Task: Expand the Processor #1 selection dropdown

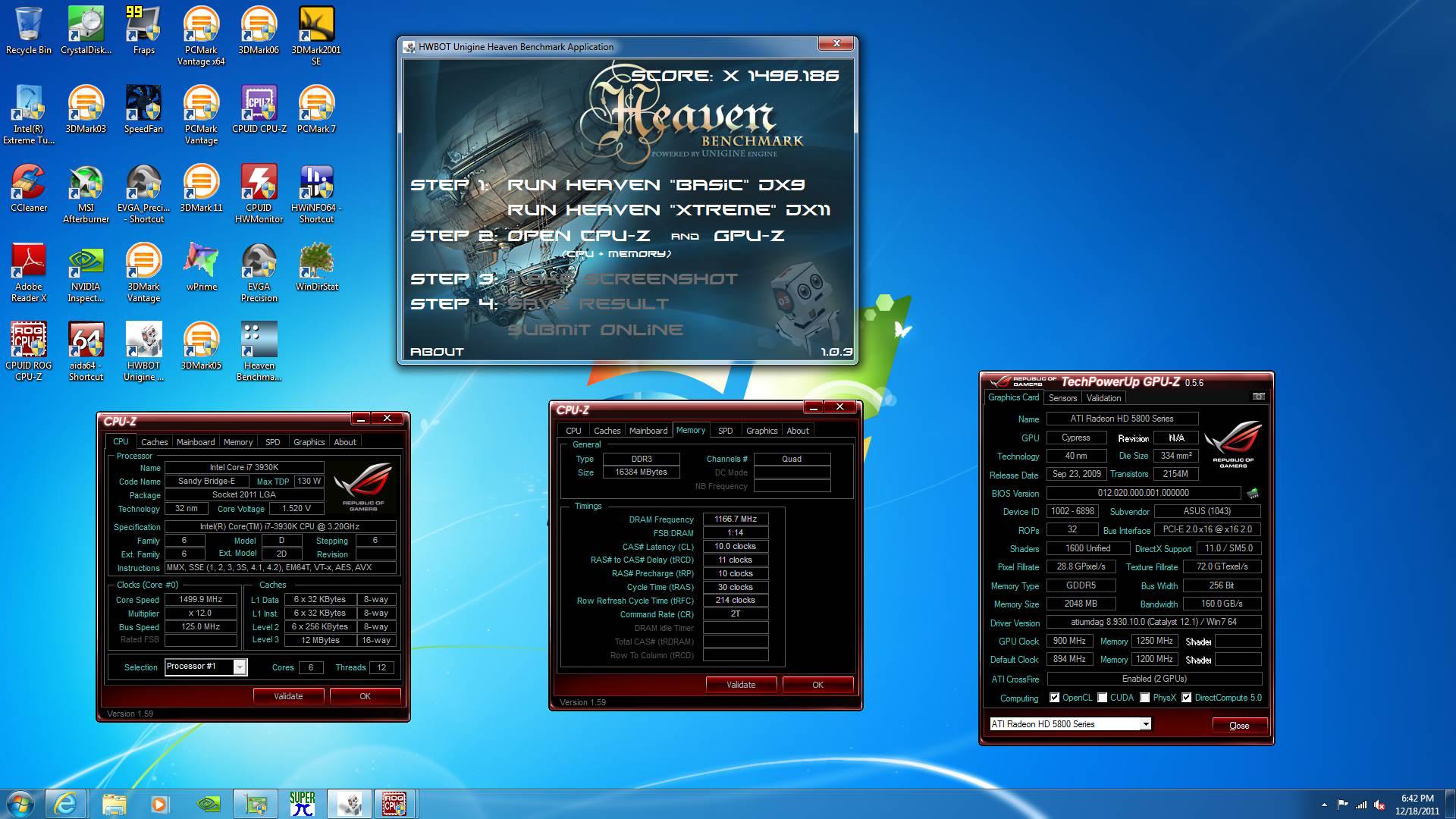Action: tap(239, 667)
